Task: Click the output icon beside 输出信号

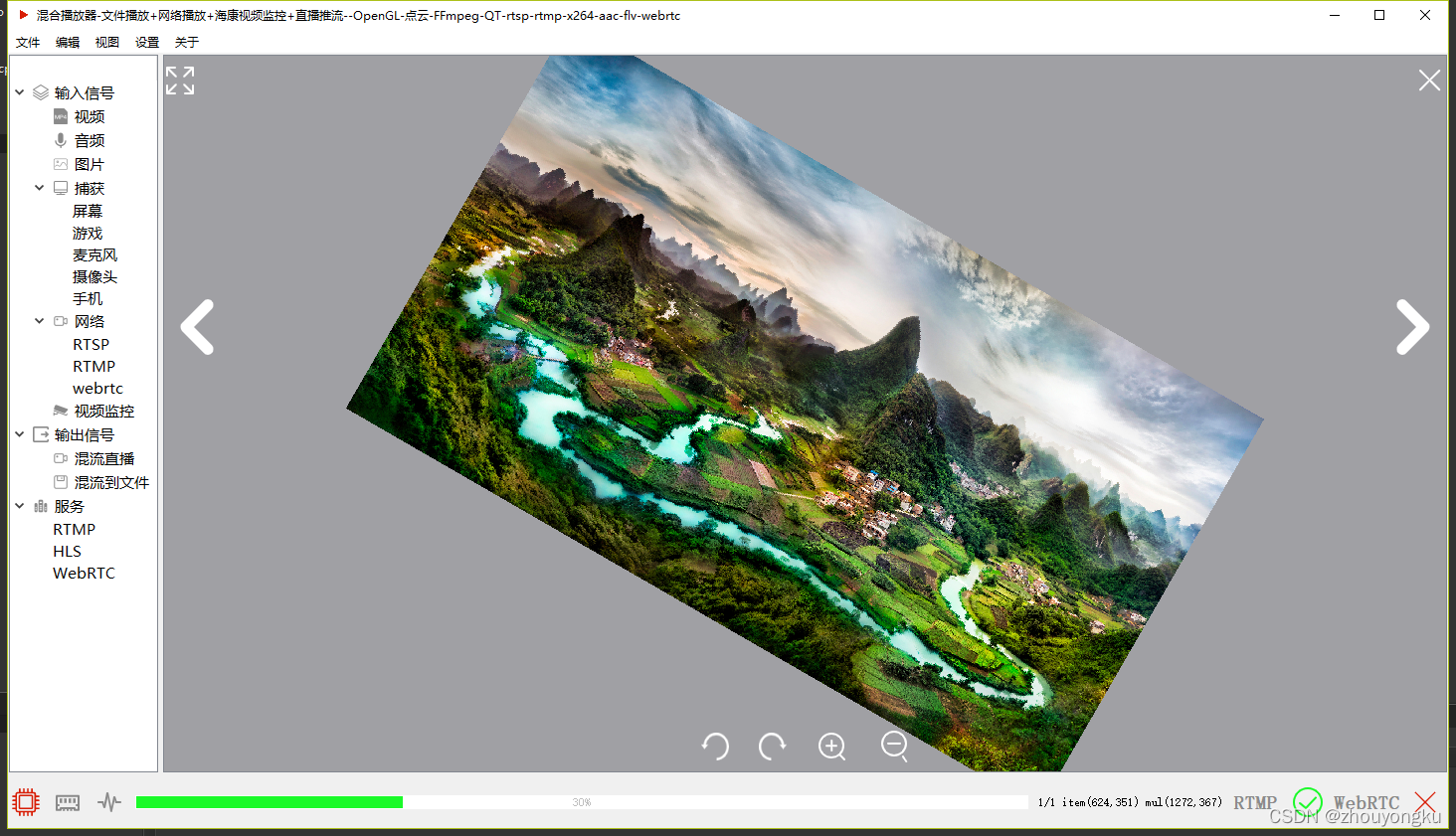Action: (x=41, y=434)
